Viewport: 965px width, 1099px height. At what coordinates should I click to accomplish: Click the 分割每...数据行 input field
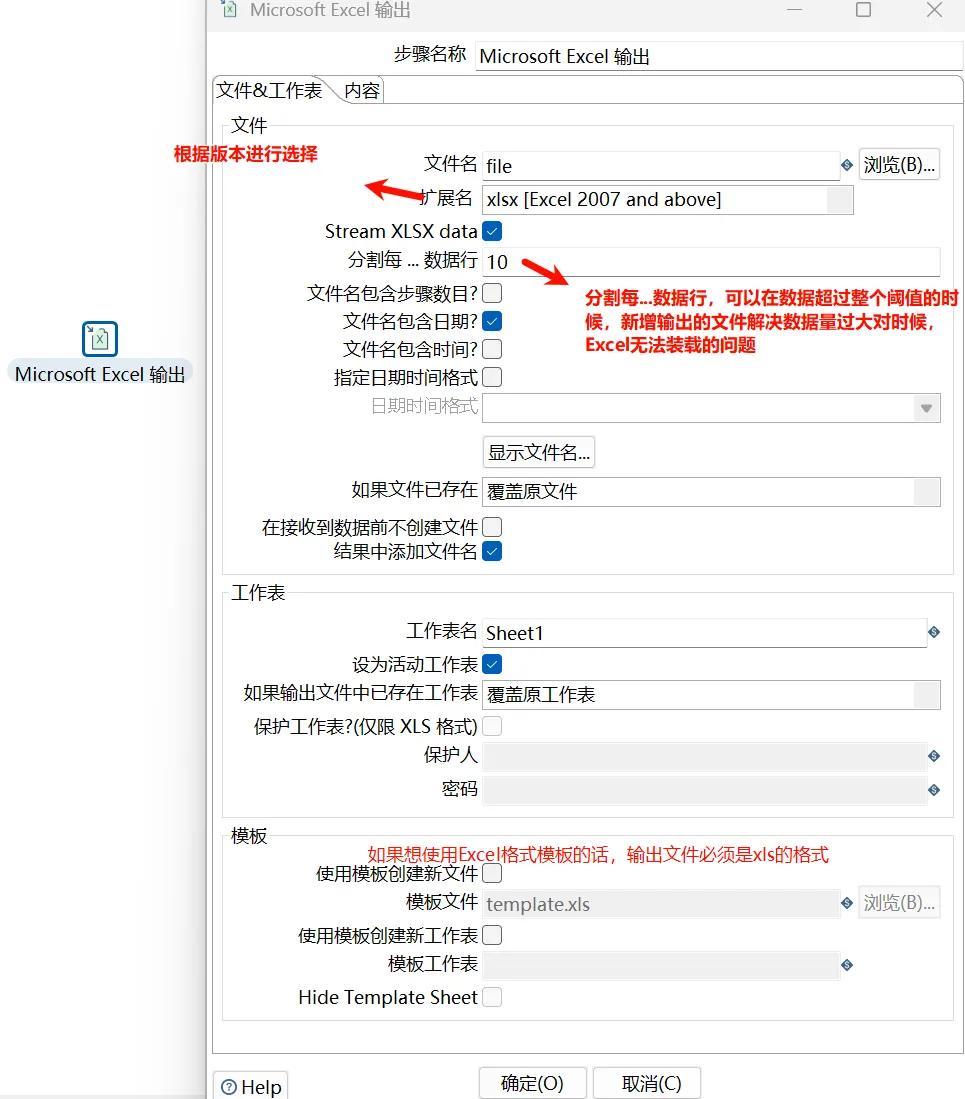click(710, 262)
